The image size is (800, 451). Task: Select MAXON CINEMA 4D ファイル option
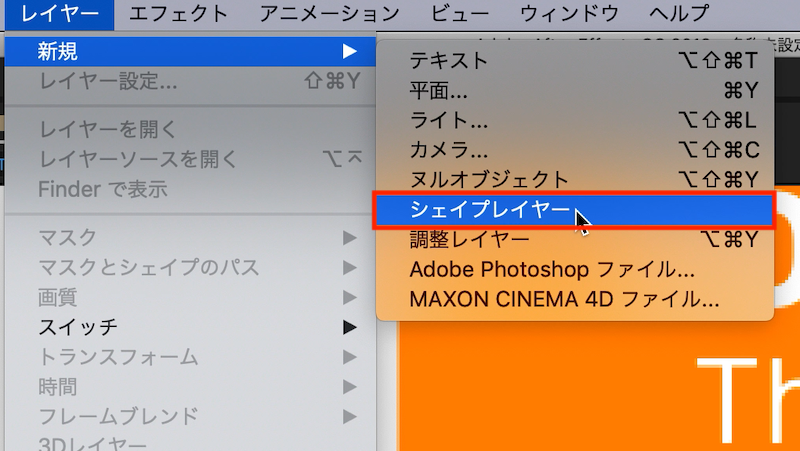[564, 298]
